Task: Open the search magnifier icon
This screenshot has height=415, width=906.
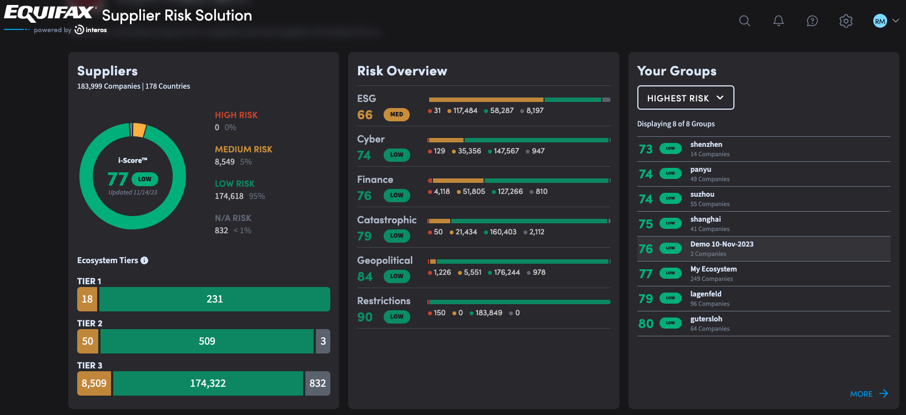Action: pos(744,21)
